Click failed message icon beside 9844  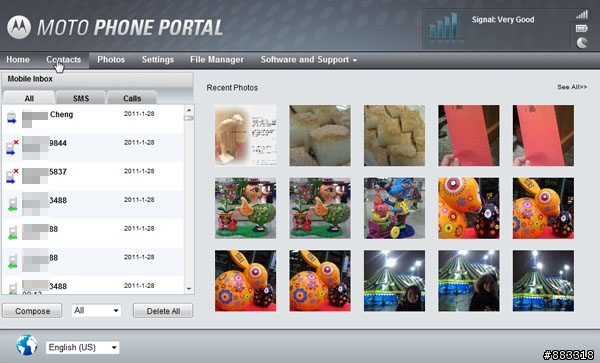[12, 147]
